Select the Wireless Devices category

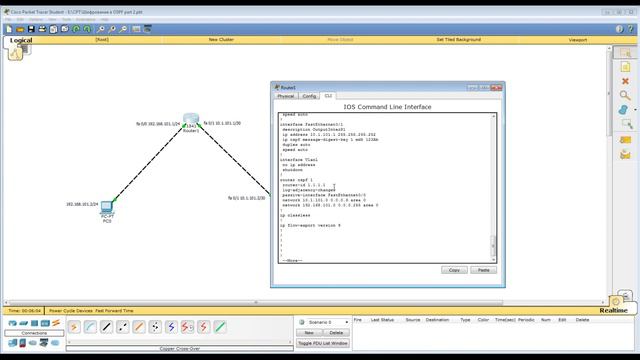click(45, 323)
